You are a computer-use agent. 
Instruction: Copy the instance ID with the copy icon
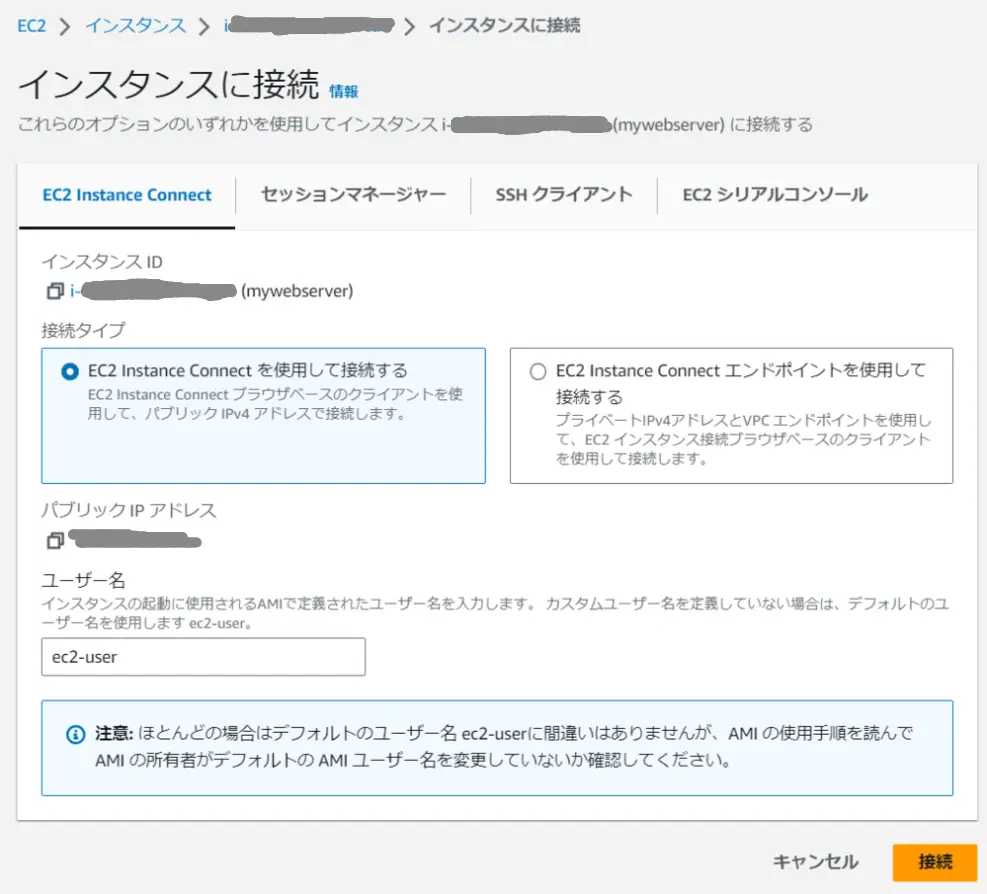[x=55, y=291]
